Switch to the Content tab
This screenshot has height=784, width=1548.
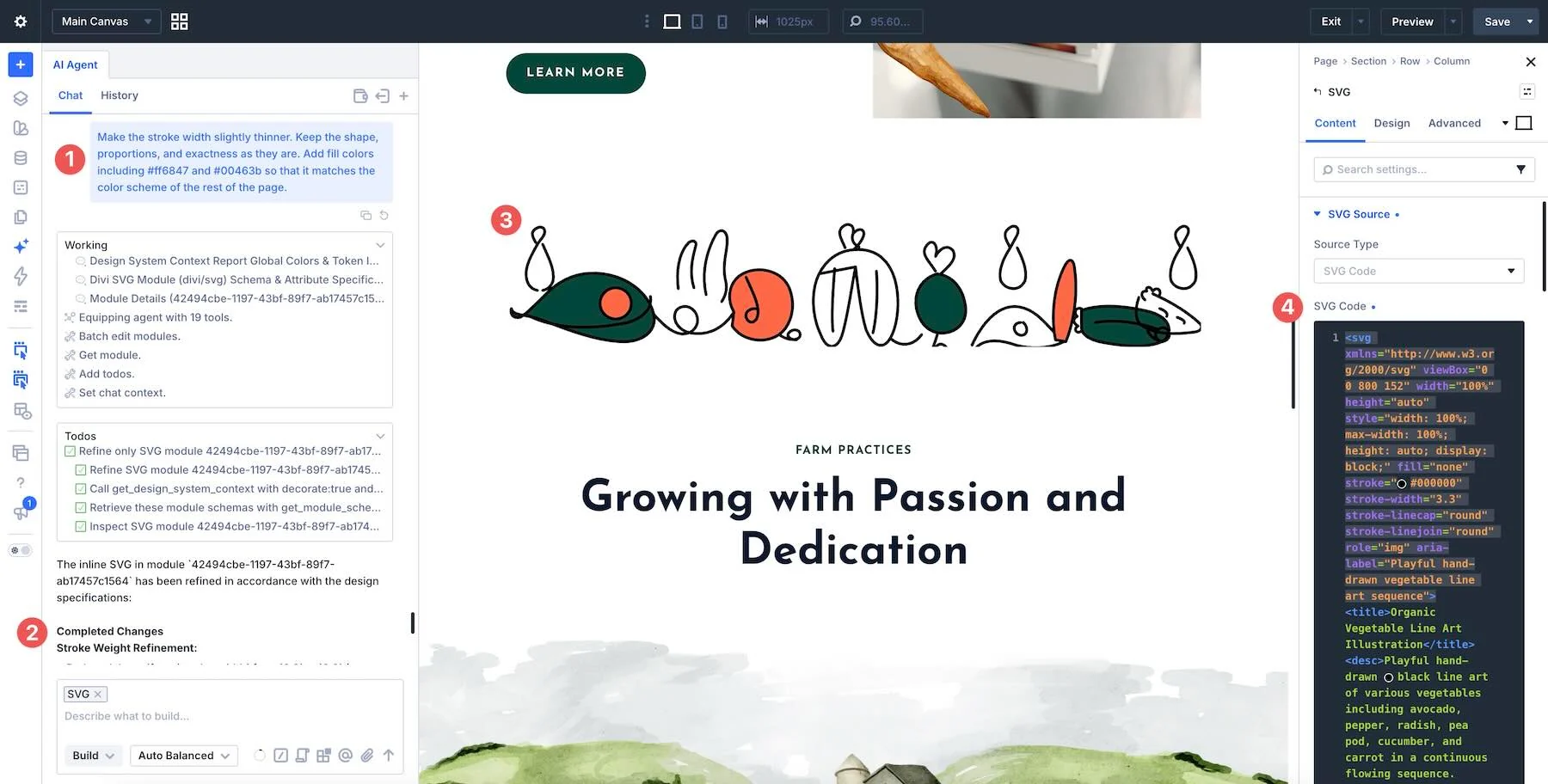(1335, 123)
